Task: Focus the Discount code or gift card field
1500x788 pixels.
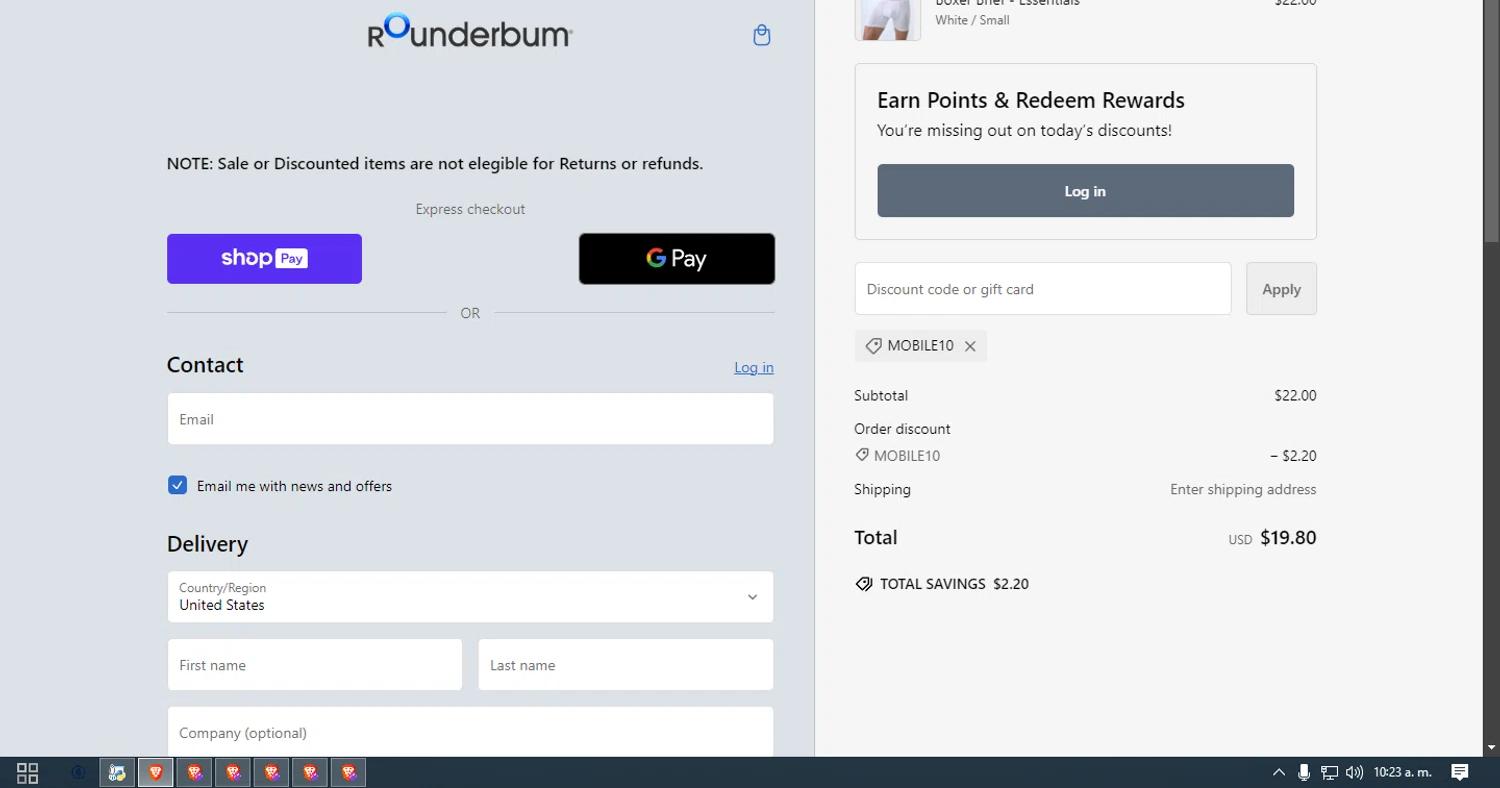Action: 1043,289
